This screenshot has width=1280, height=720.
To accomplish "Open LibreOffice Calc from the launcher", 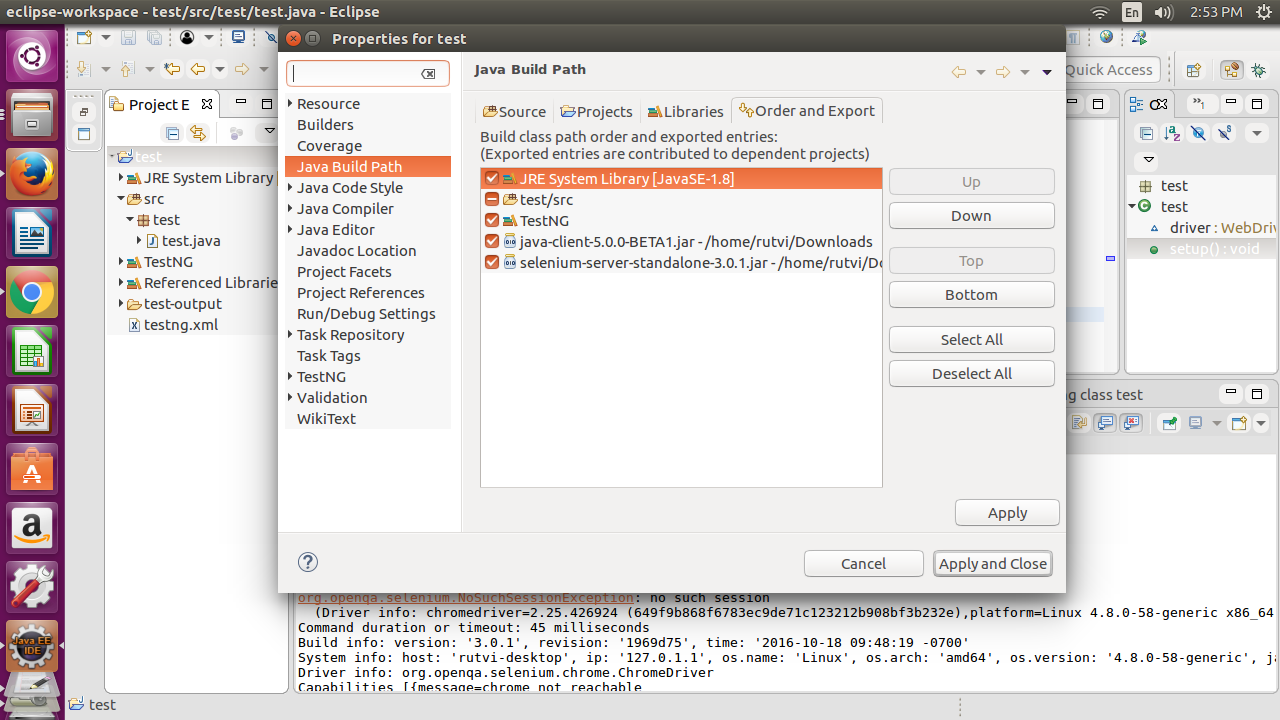I will (32, 352).
